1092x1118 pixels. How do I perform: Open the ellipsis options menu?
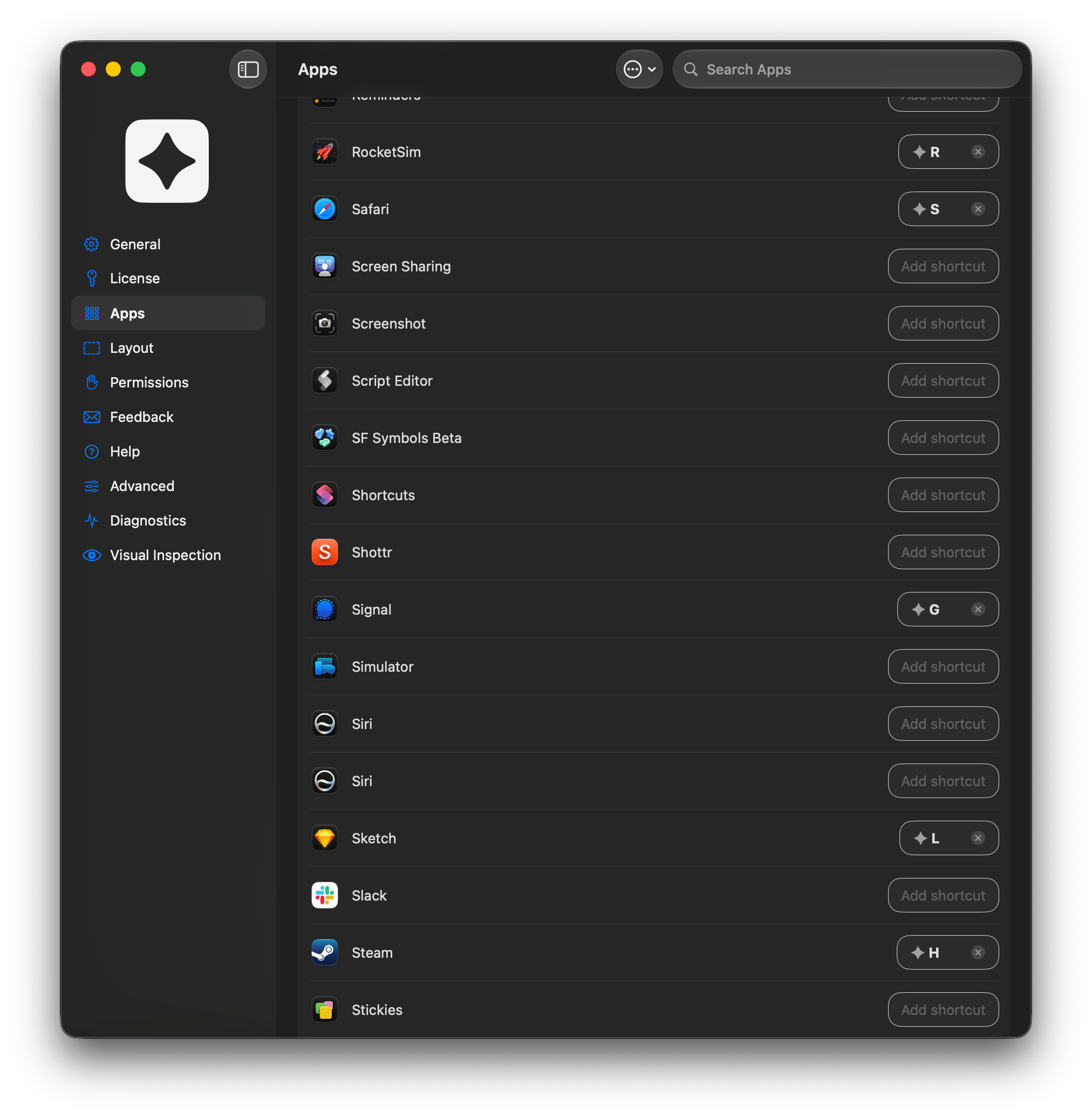(x=639, y=70)
